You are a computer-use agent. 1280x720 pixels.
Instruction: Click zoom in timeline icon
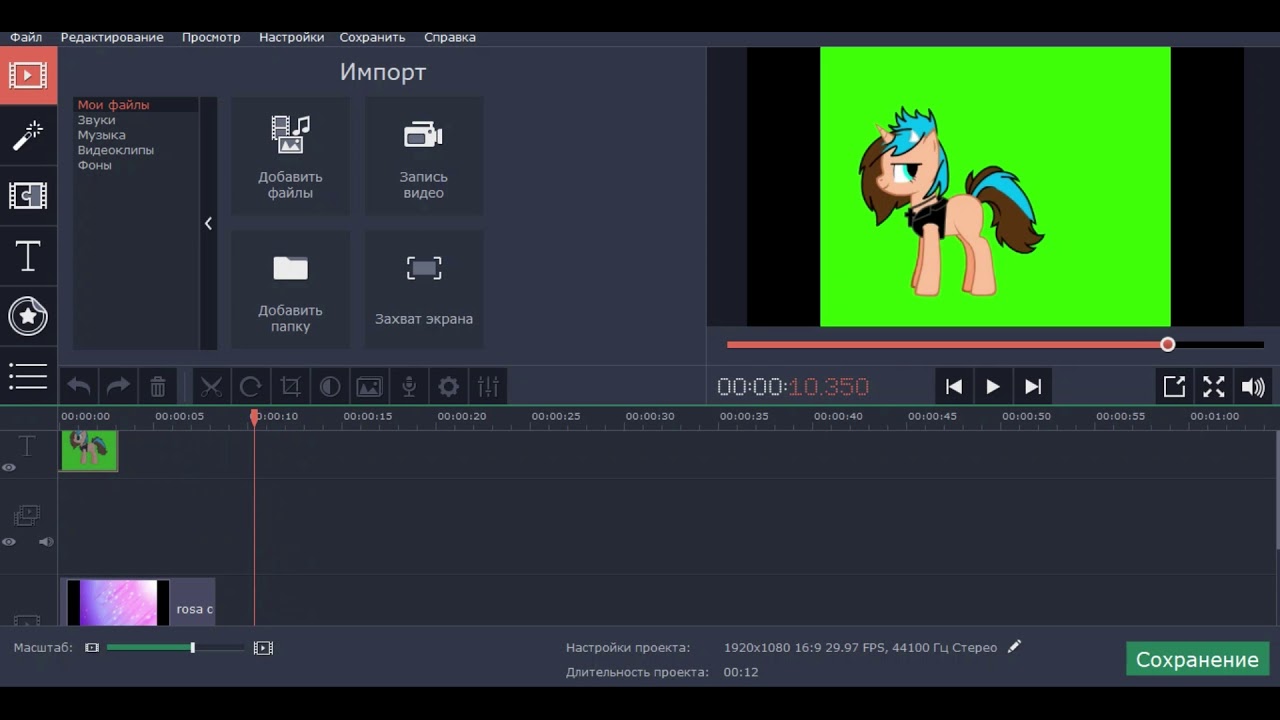pos(263,648)
